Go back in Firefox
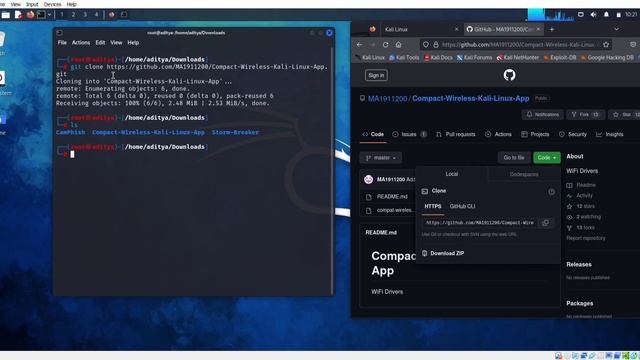The image size is (640, 360). [360, 44]
